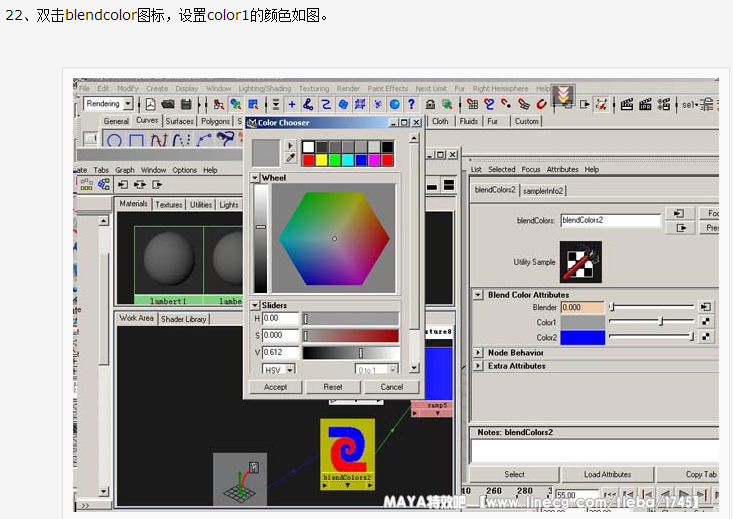Click the snap to grid plus icon
733x519 pixels.
point(292,104)
